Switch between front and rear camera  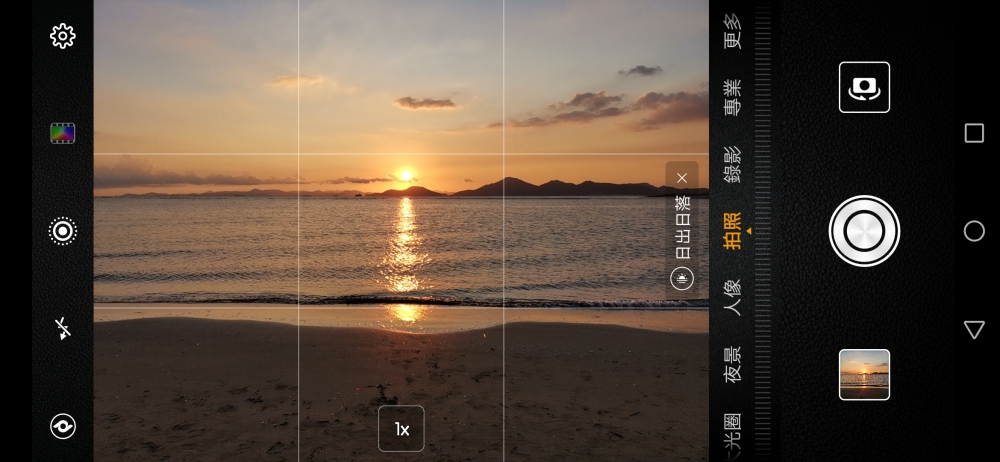(864, 88)
